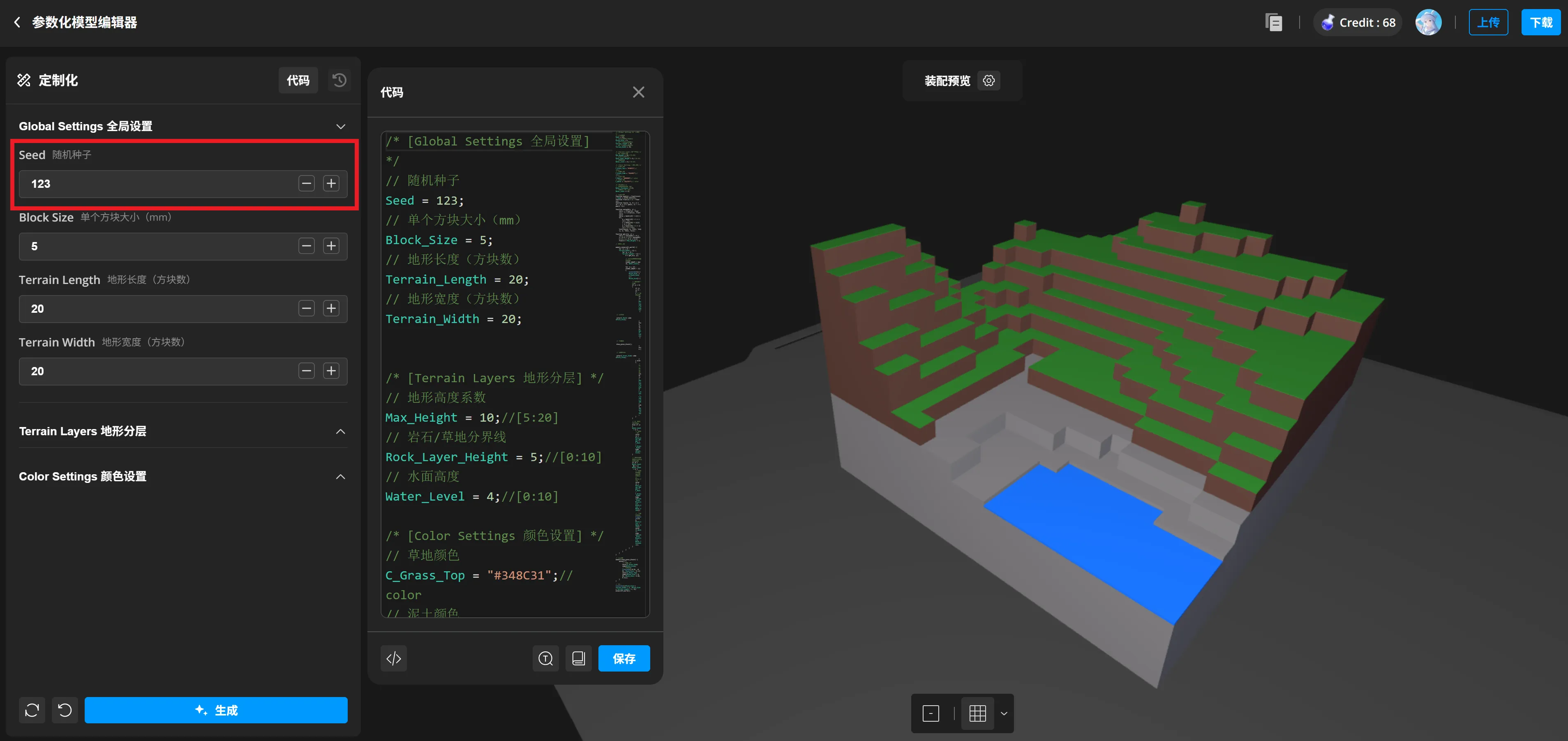The width and height of the screenshot is (1568, 741).
Task: Open the assembly preview settings gear
Action: click(x=988, y=81)
